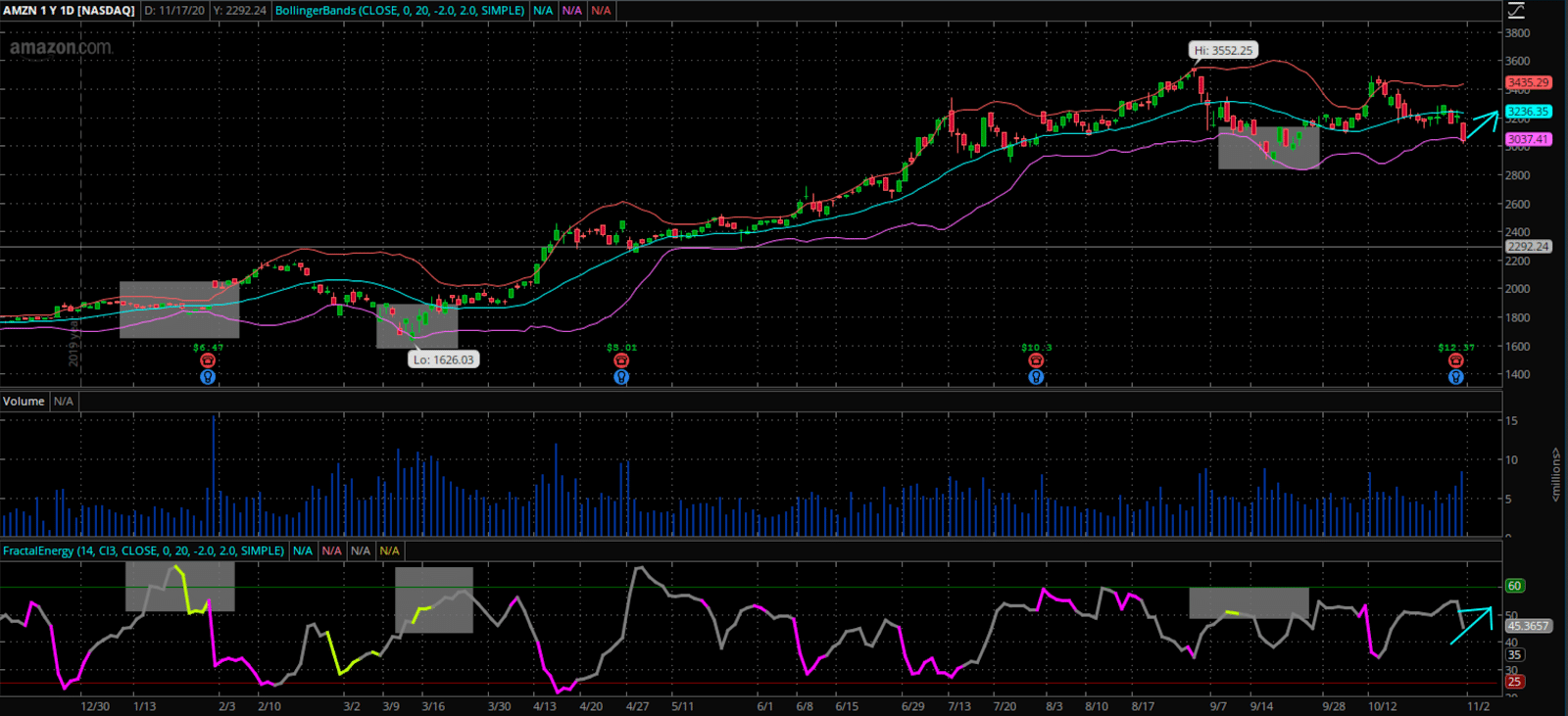The image size is (1568, 716).
Task: Click the blue lightbulb event icon near 4/27
Action: point(621,377)
